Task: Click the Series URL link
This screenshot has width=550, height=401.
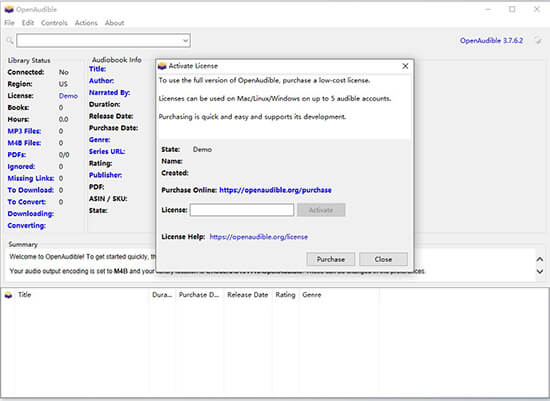Action: click(x=107, y=152)
